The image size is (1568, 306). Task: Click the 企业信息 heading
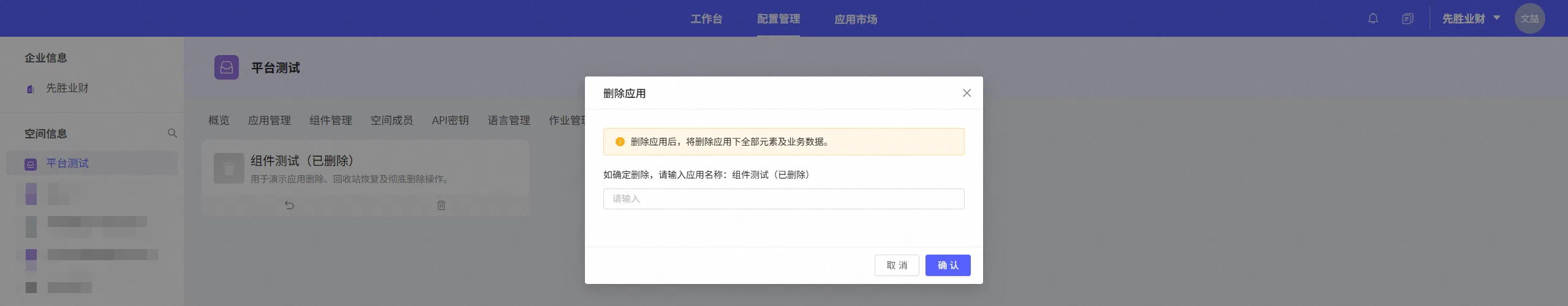click(46, 58)
